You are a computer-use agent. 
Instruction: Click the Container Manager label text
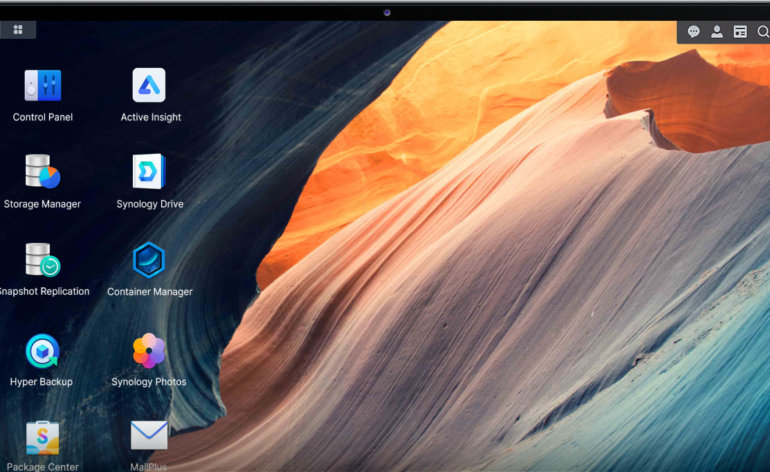point(150,292)
